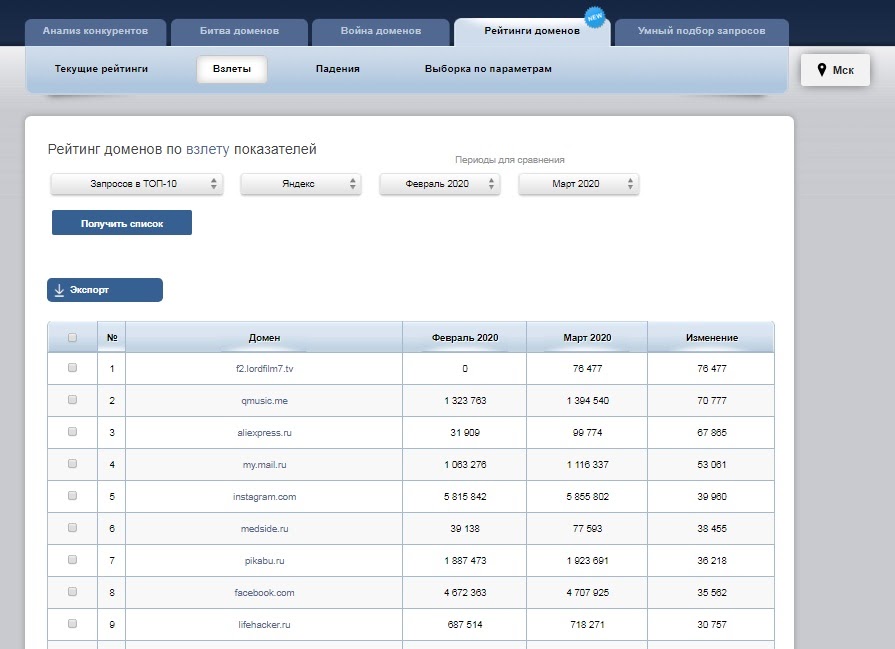Click the my.mail.ru domain link
The height and width of the screenshot is (649, 895).
click(x=264, y=465)
